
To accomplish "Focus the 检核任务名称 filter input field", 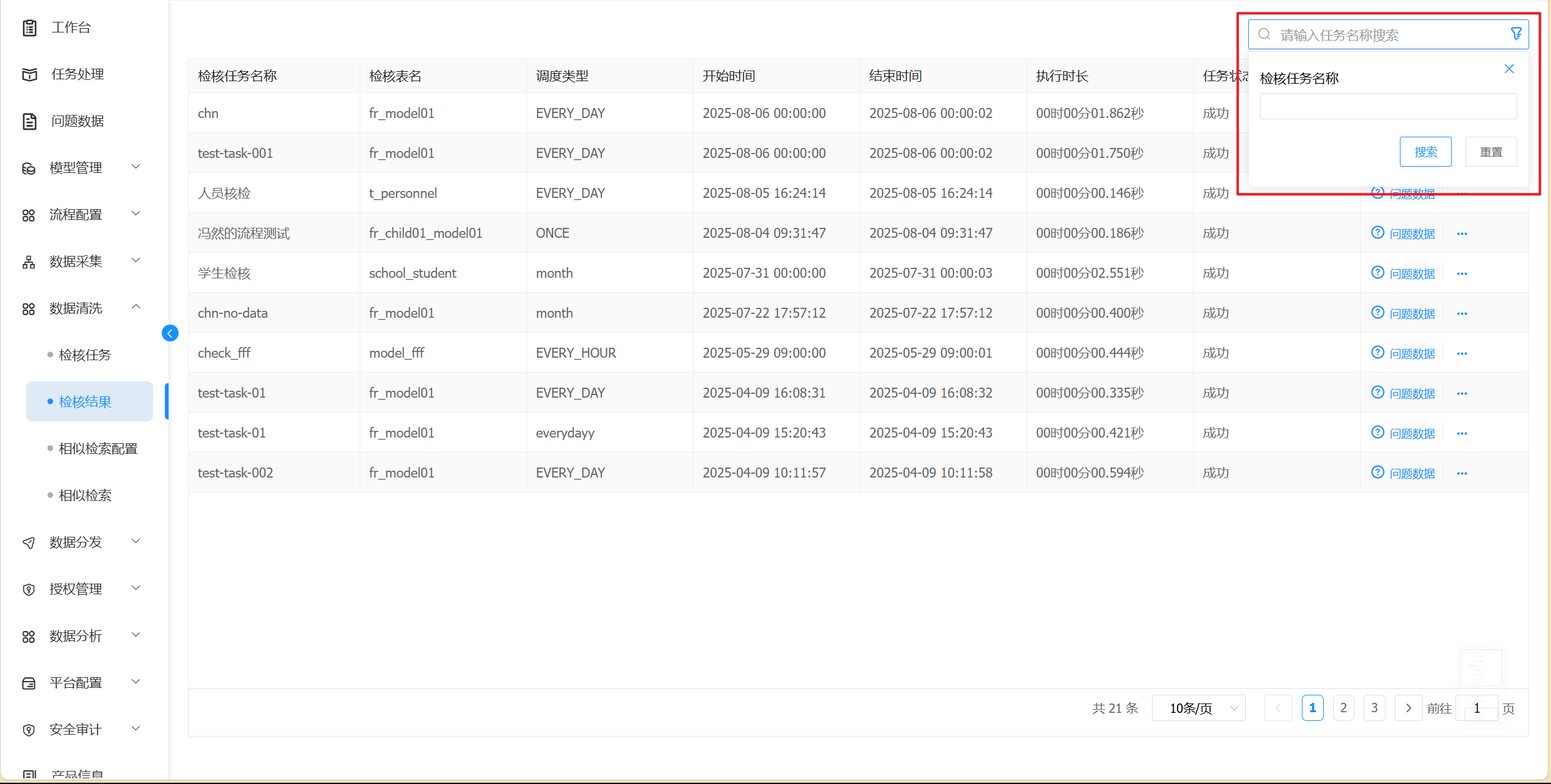I will coord(1388,106).
